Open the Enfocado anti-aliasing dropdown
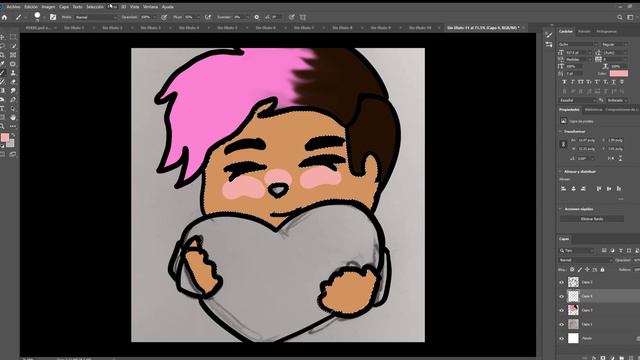The image size is (640, 360). (x=617, y=100)
